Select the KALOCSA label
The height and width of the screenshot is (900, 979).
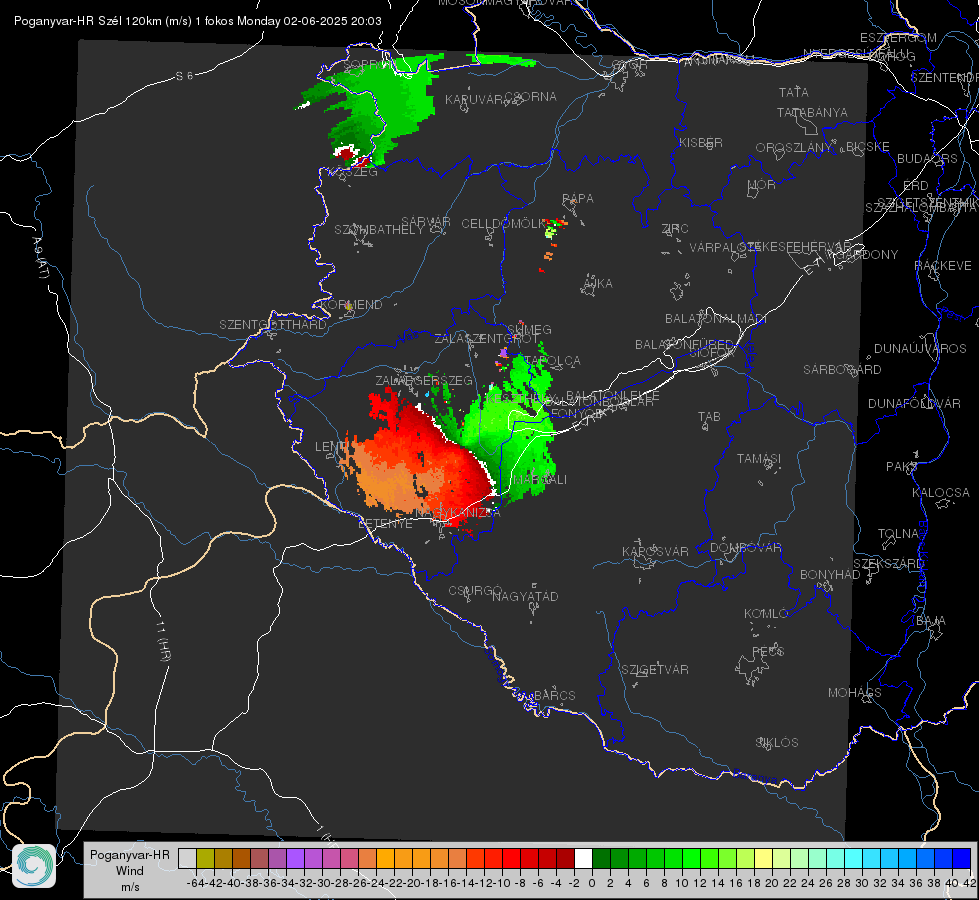click(940, 493)
